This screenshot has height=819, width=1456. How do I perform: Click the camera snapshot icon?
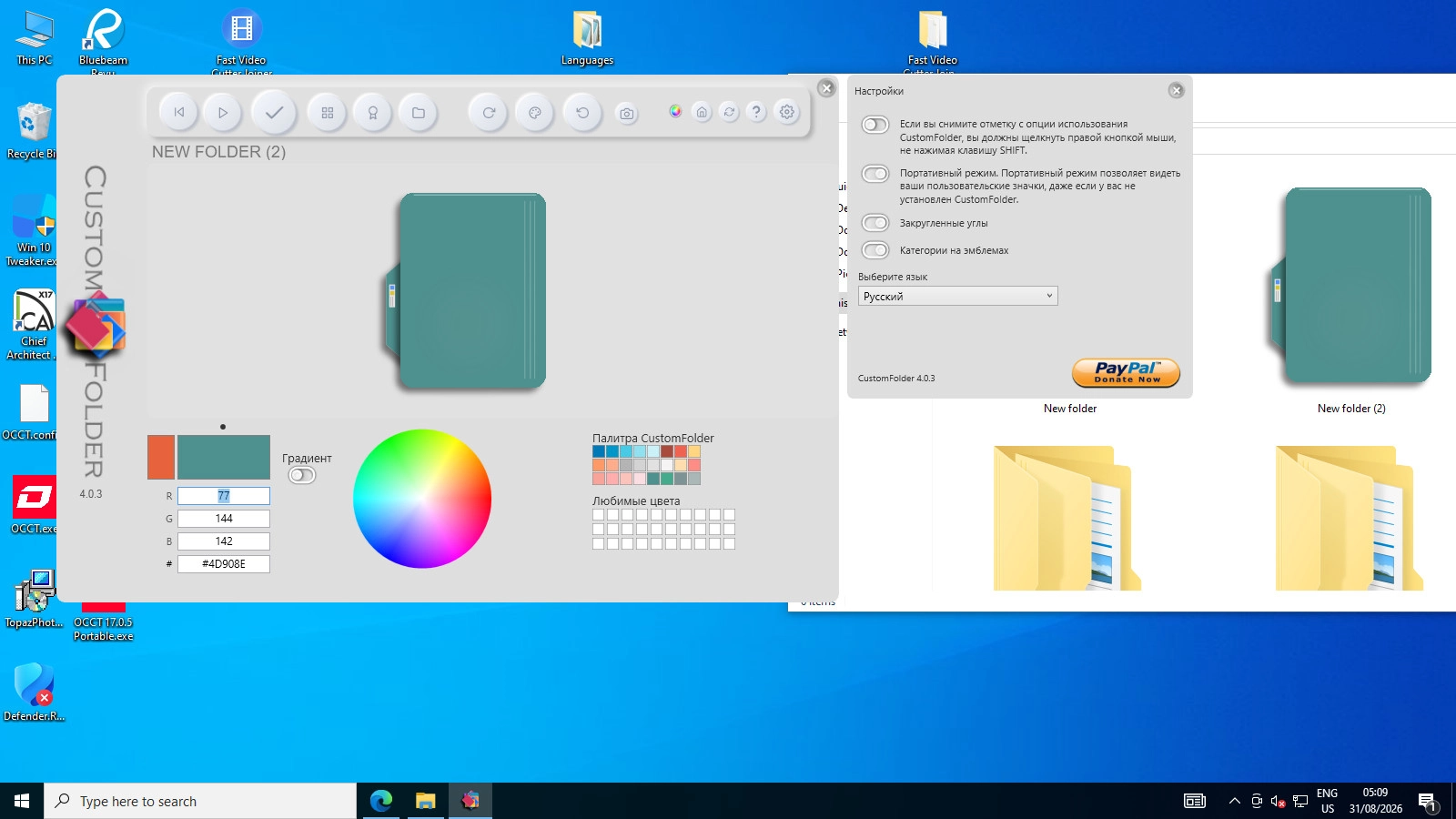coord(627,114)
